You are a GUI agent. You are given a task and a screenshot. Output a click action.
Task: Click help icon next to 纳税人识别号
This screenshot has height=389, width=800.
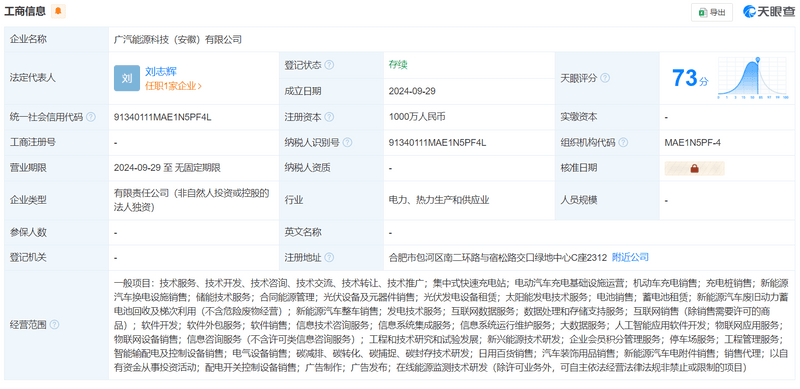[347, 142]
